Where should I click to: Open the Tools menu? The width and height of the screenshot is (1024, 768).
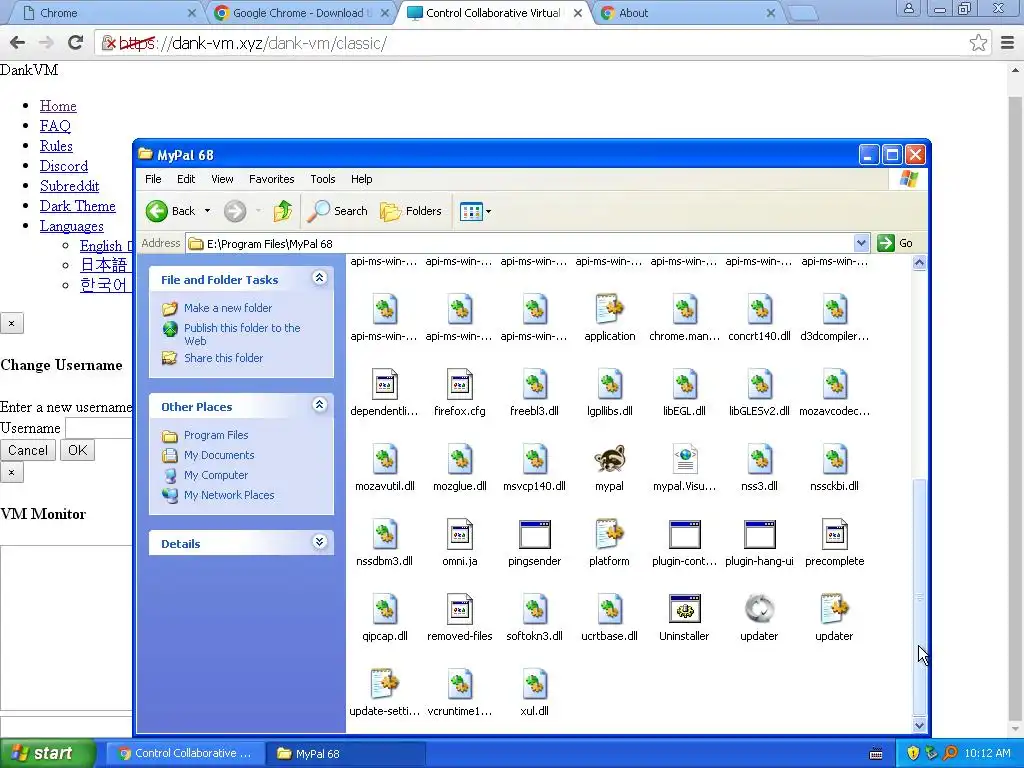pos(323,179)
